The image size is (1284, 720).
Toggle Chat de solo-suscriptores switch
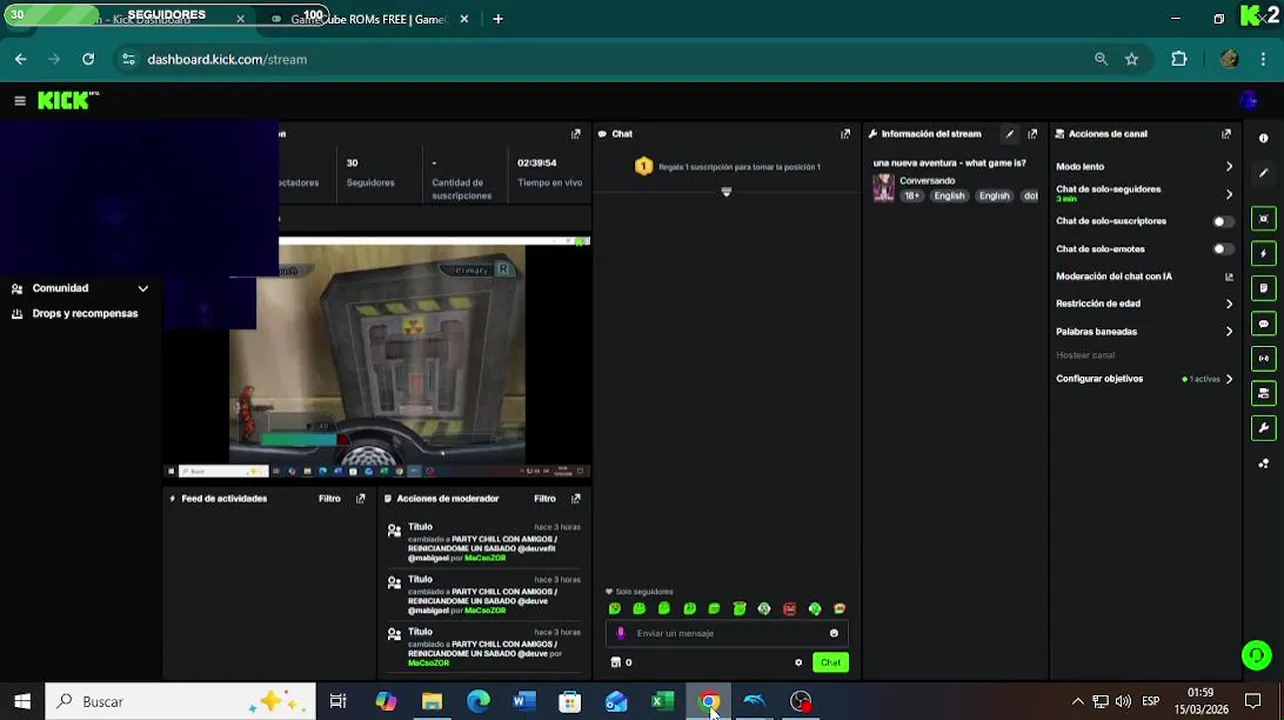tap(1223, 221)
